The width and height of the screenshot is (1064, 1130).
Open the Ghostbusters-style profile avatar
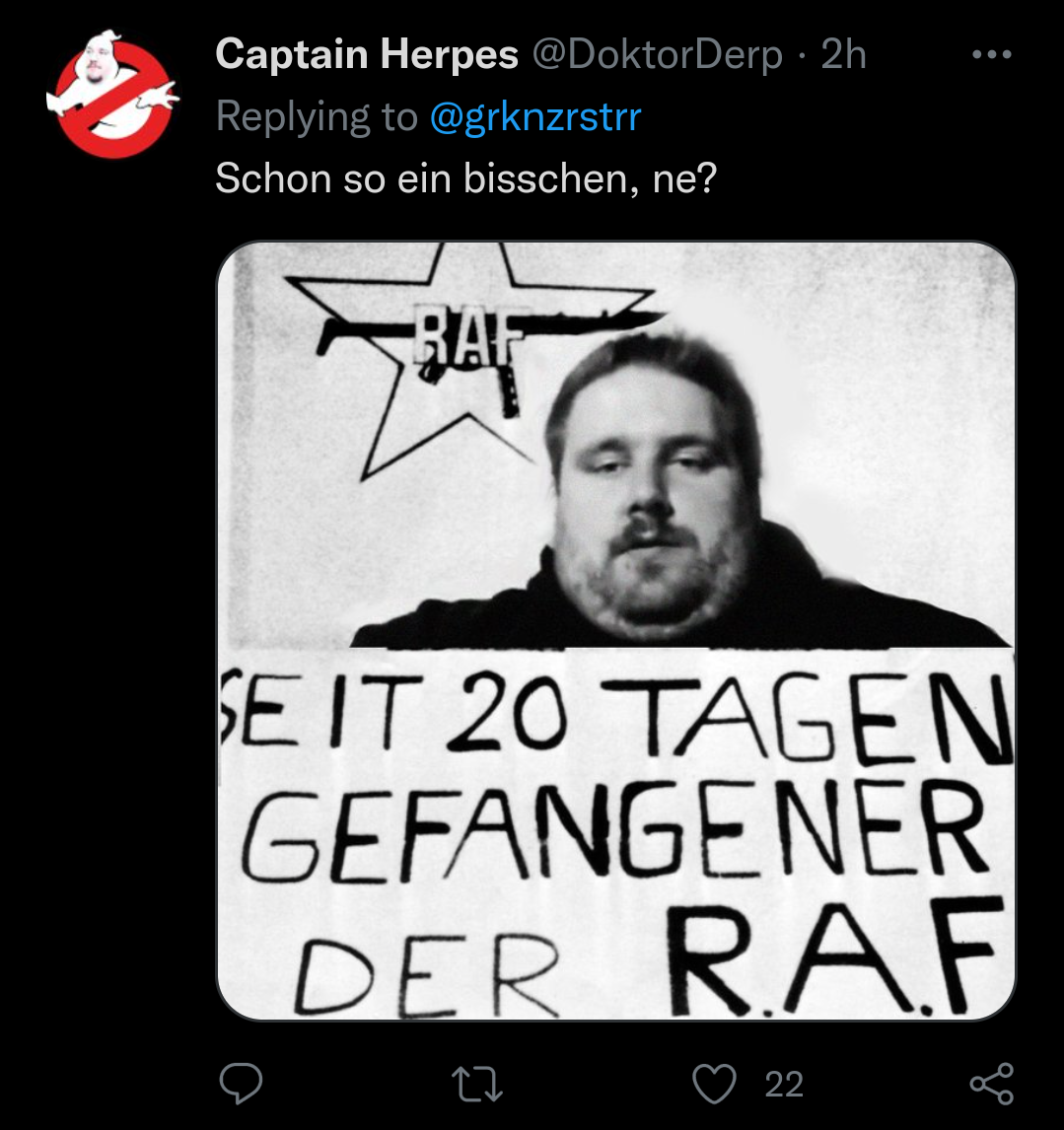(x=114, y=94)
